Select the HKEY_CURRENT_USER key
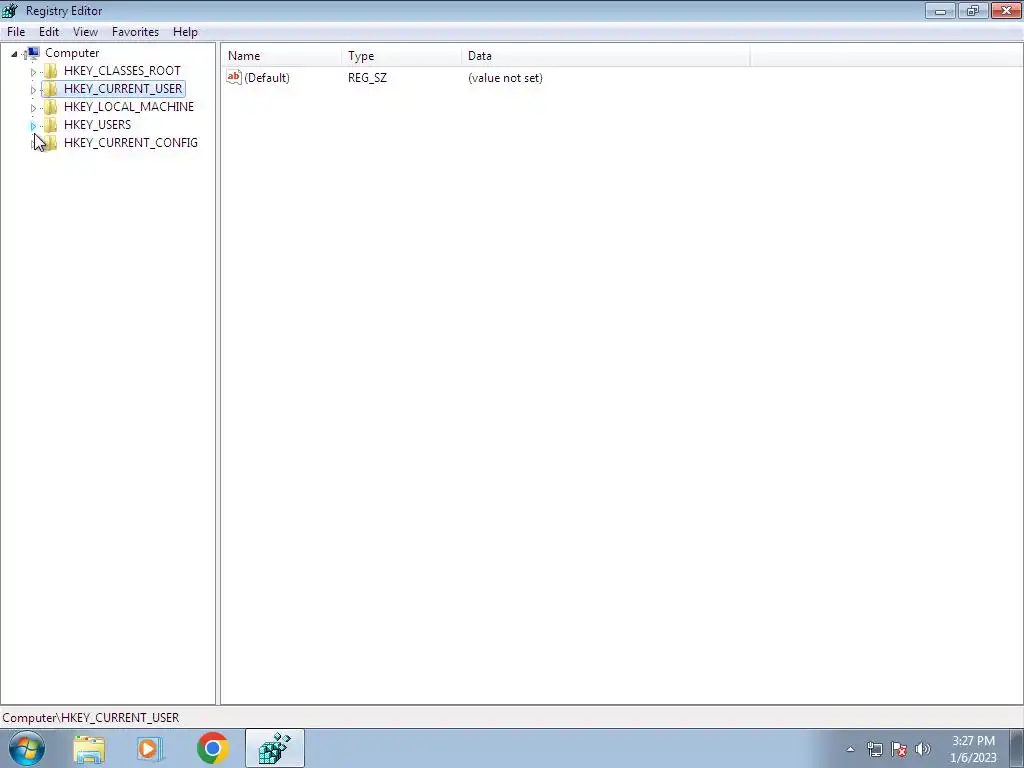Viewport: 1024px width, 768px height. (x=123, y=88)
